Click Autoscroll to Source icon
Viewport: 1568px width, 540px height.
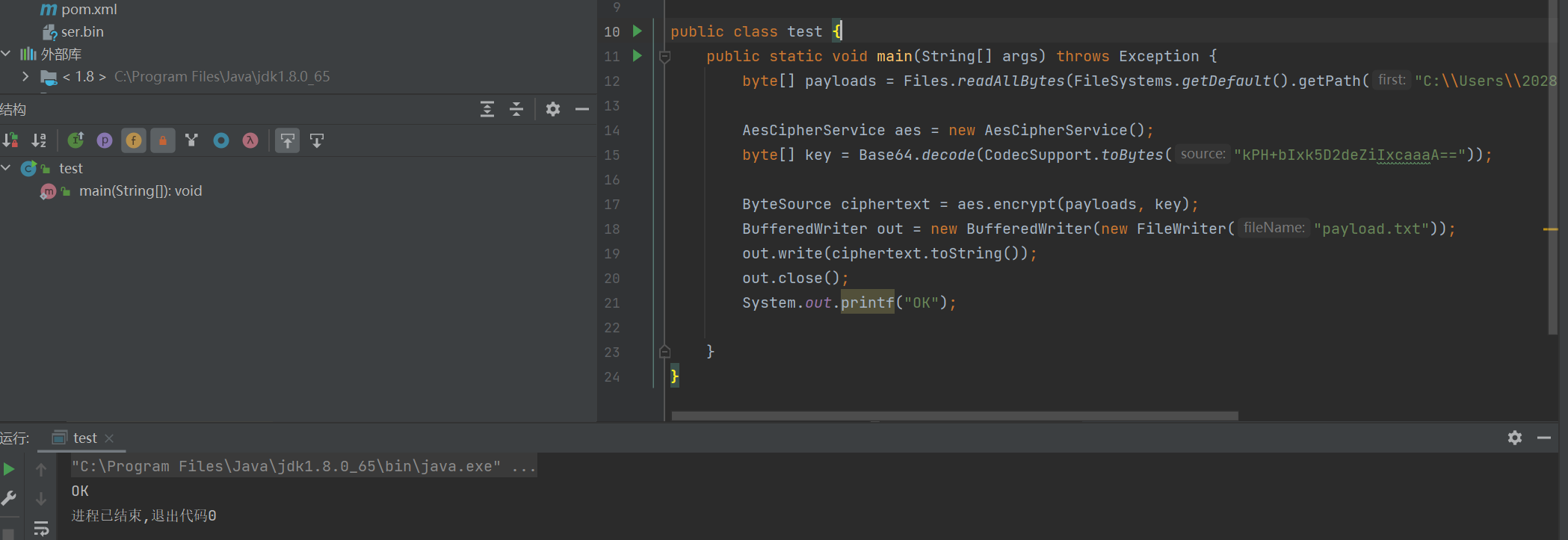tap(288, 140)
